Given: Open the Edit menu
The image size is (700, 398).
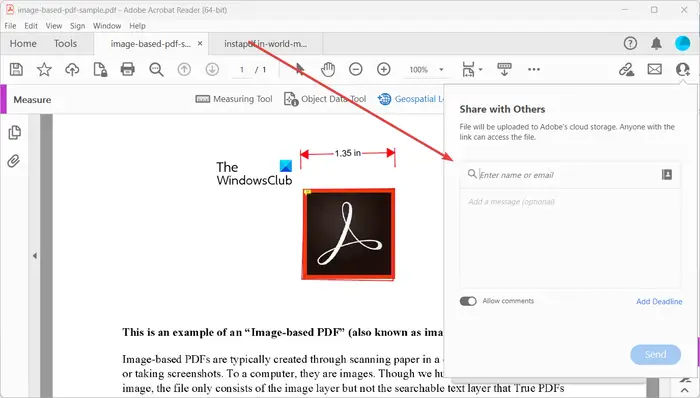Looking at the screenshot, I should pos(31,26).
